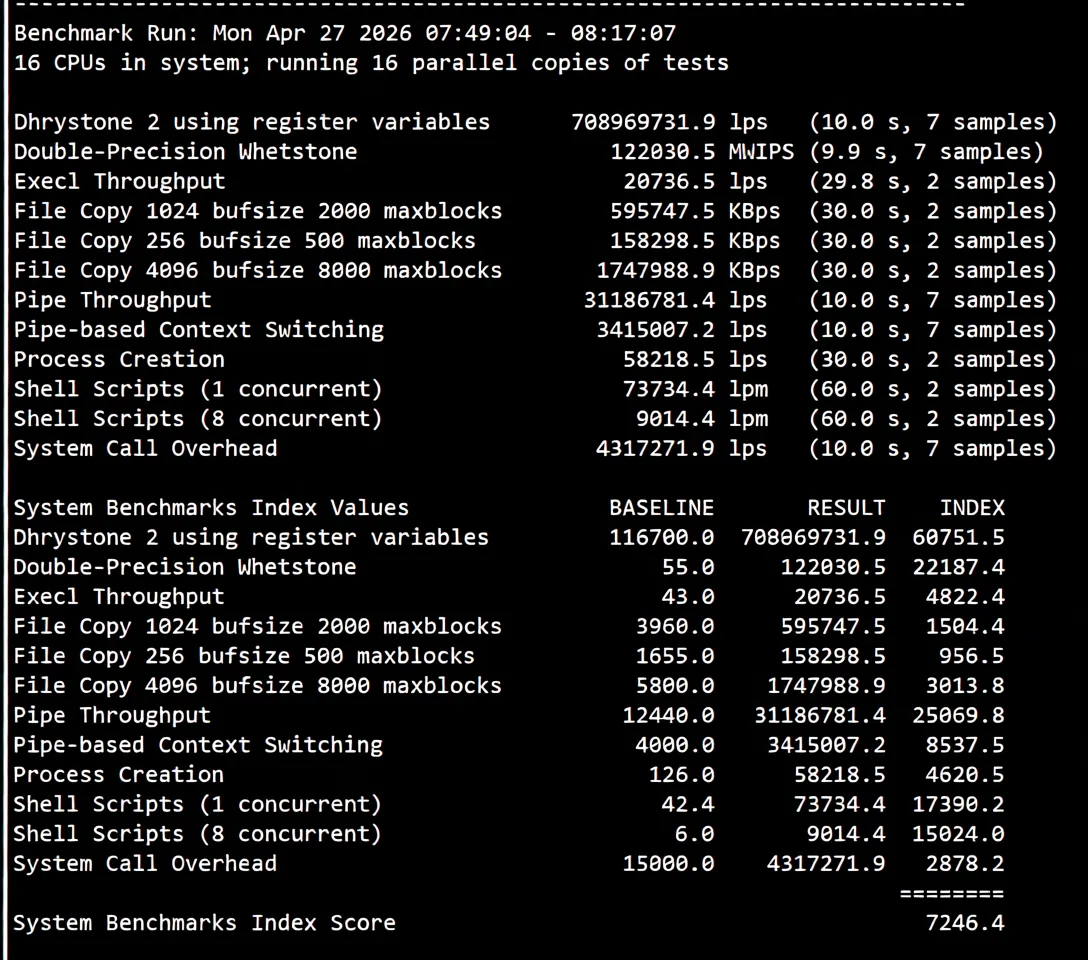
Task: Click the Process Creation index 4620.5
Action: point(965,775)
